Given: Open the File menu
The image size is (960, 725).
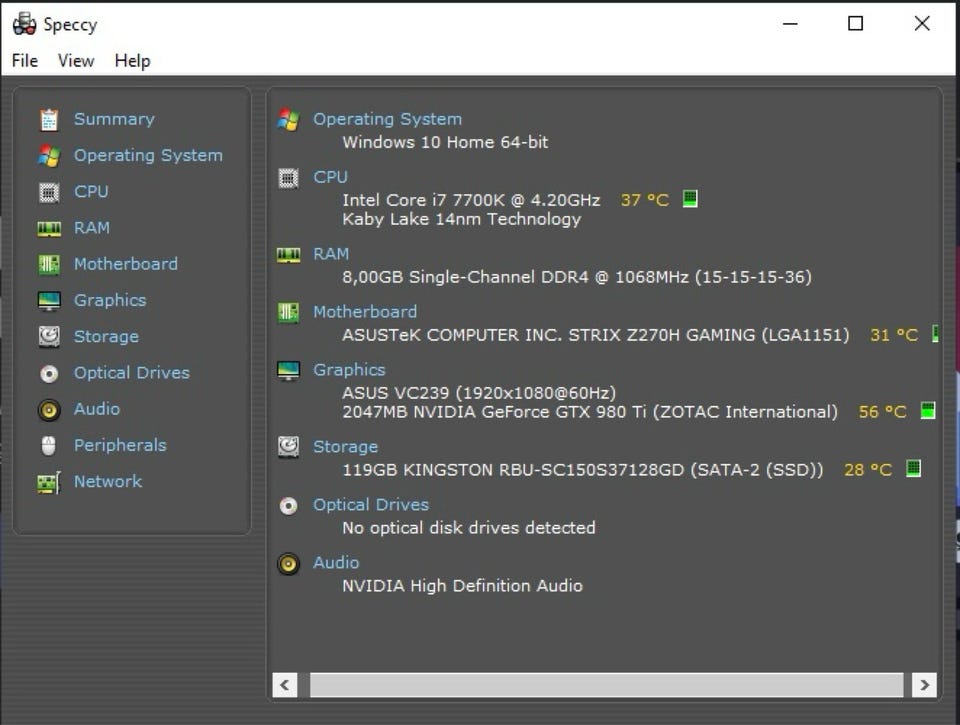Looking at the screenshot, I should 25,61.
